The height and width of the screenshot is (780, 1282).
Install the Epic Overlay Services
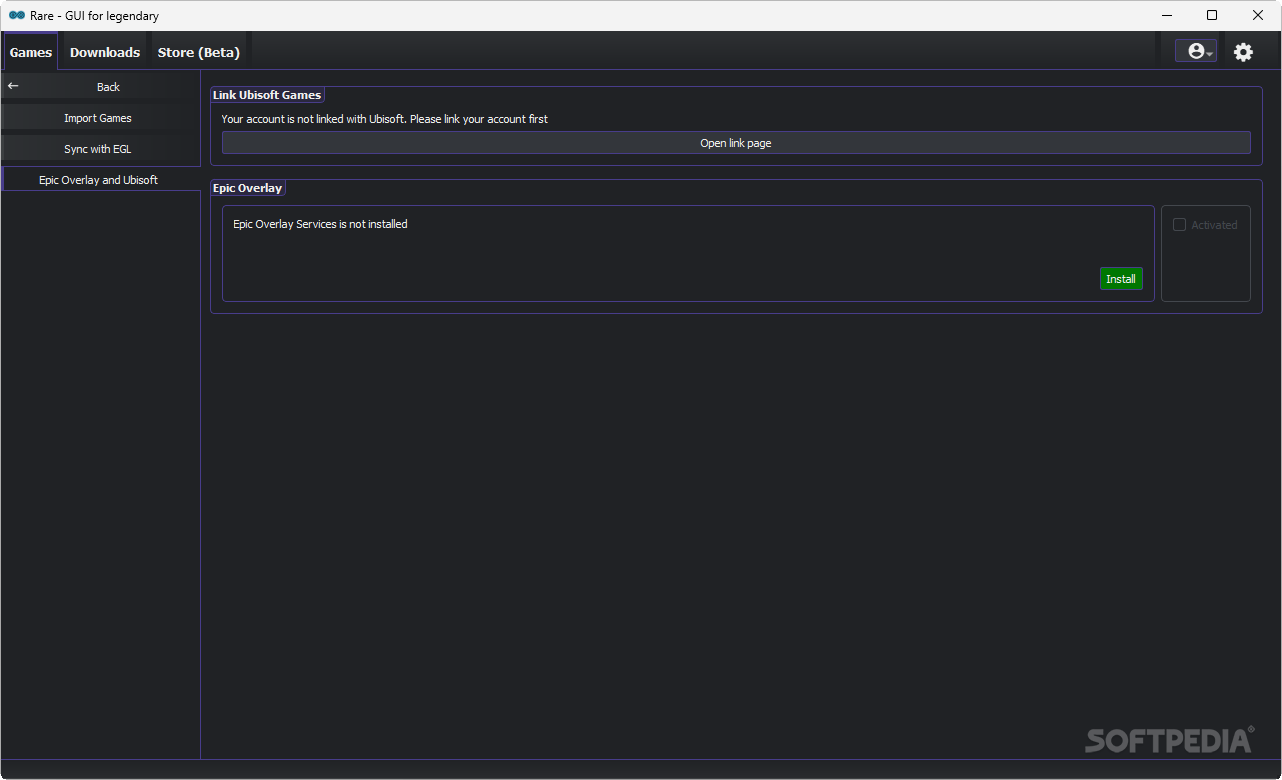coord(1121,279)
